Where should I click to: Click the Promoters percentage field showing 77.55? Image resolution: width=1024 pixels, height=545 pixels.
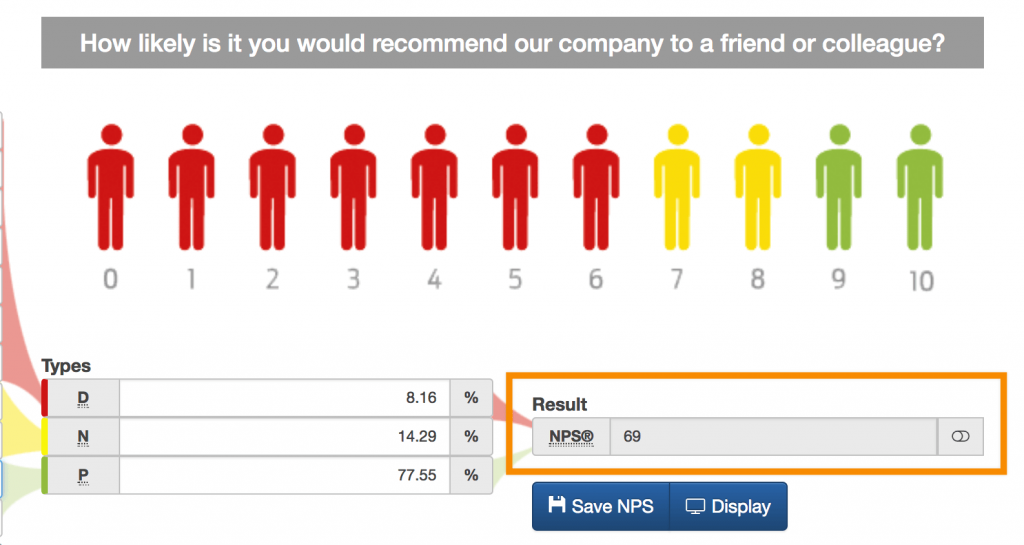[x=285, y=475]
